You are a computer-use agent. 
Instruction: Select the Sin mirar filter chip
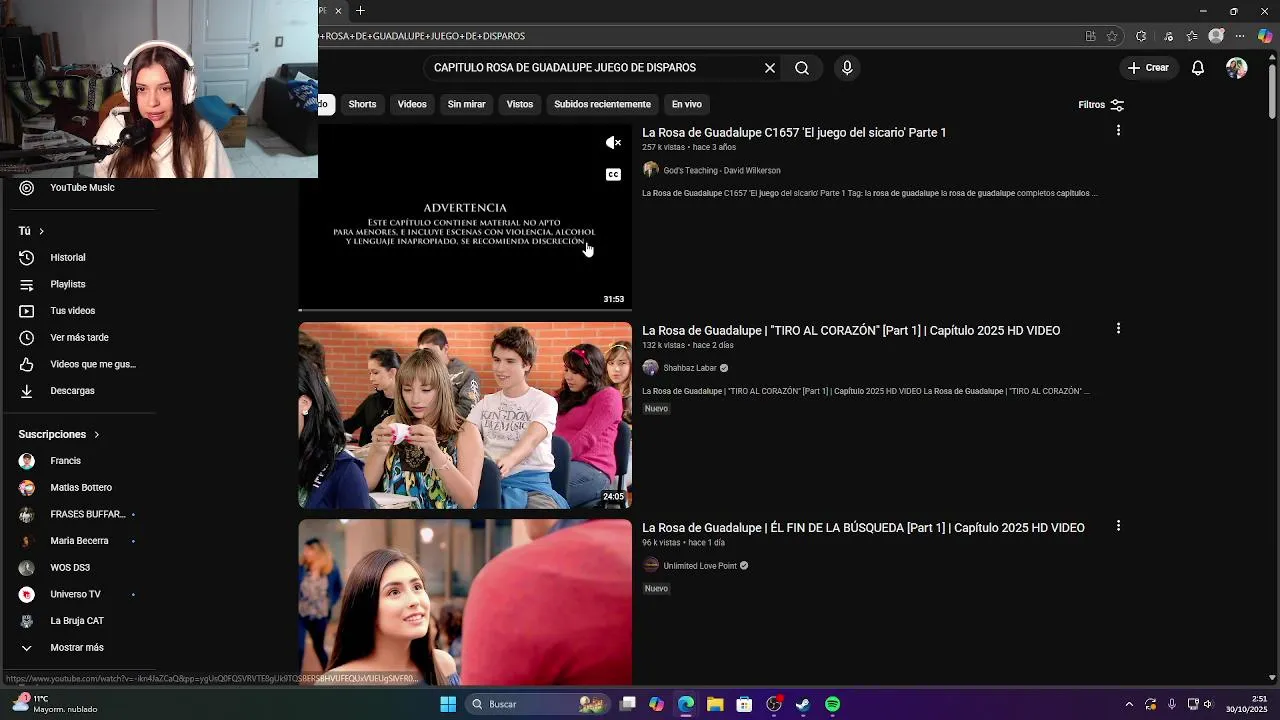point(466,104)
